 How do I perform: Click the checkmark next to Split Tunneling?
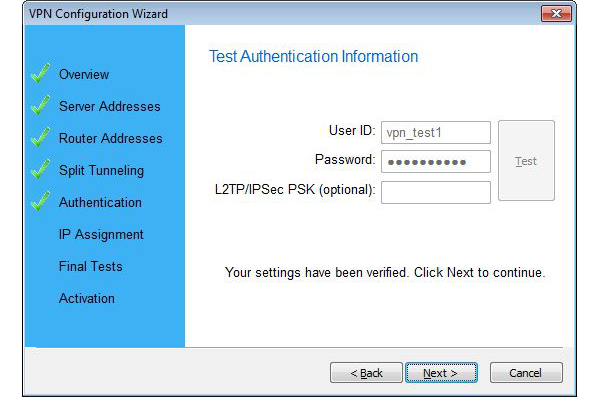tap(41, 169)
